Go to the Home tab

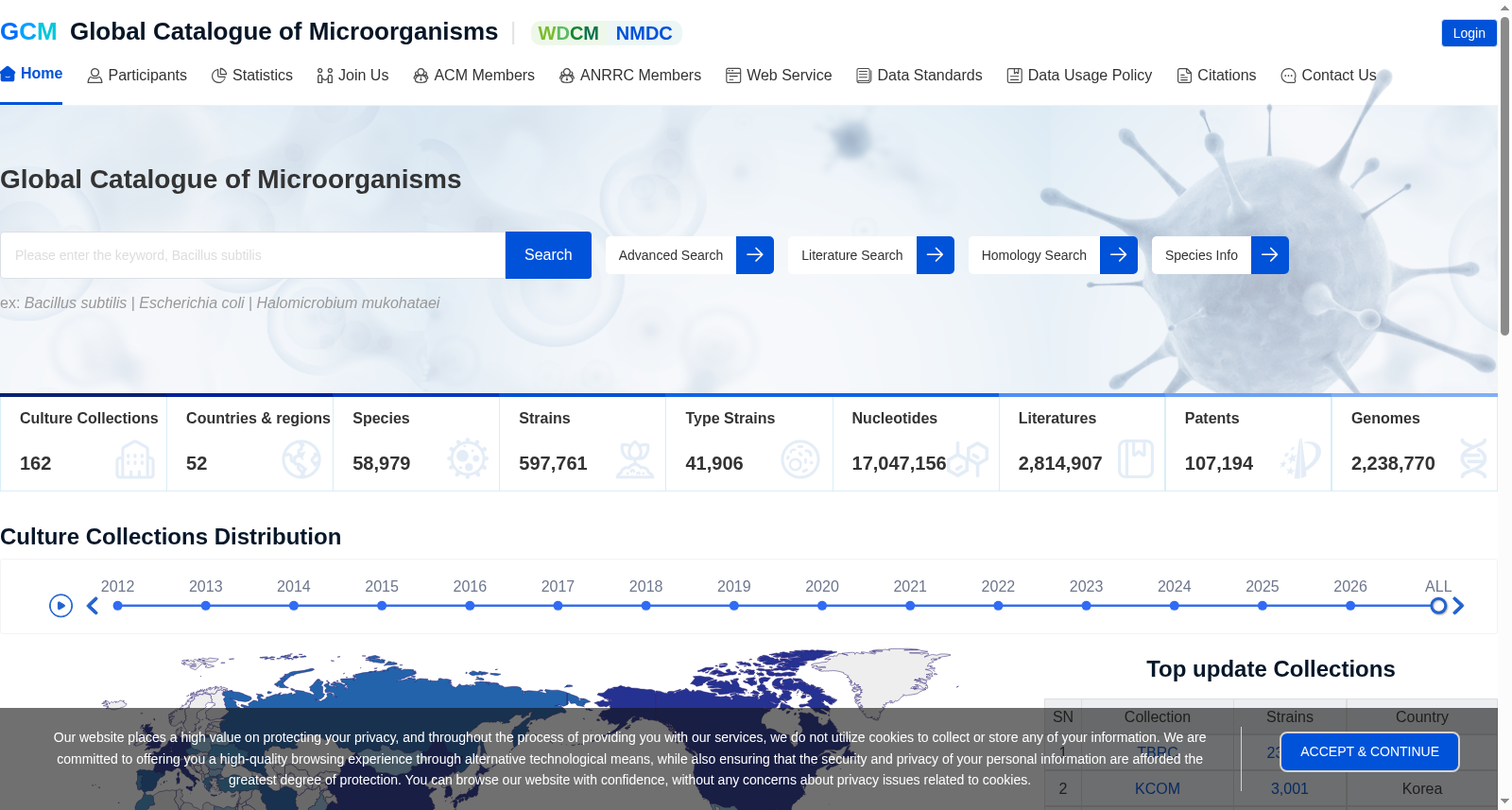pyautogui.click(x=31, y=74)
